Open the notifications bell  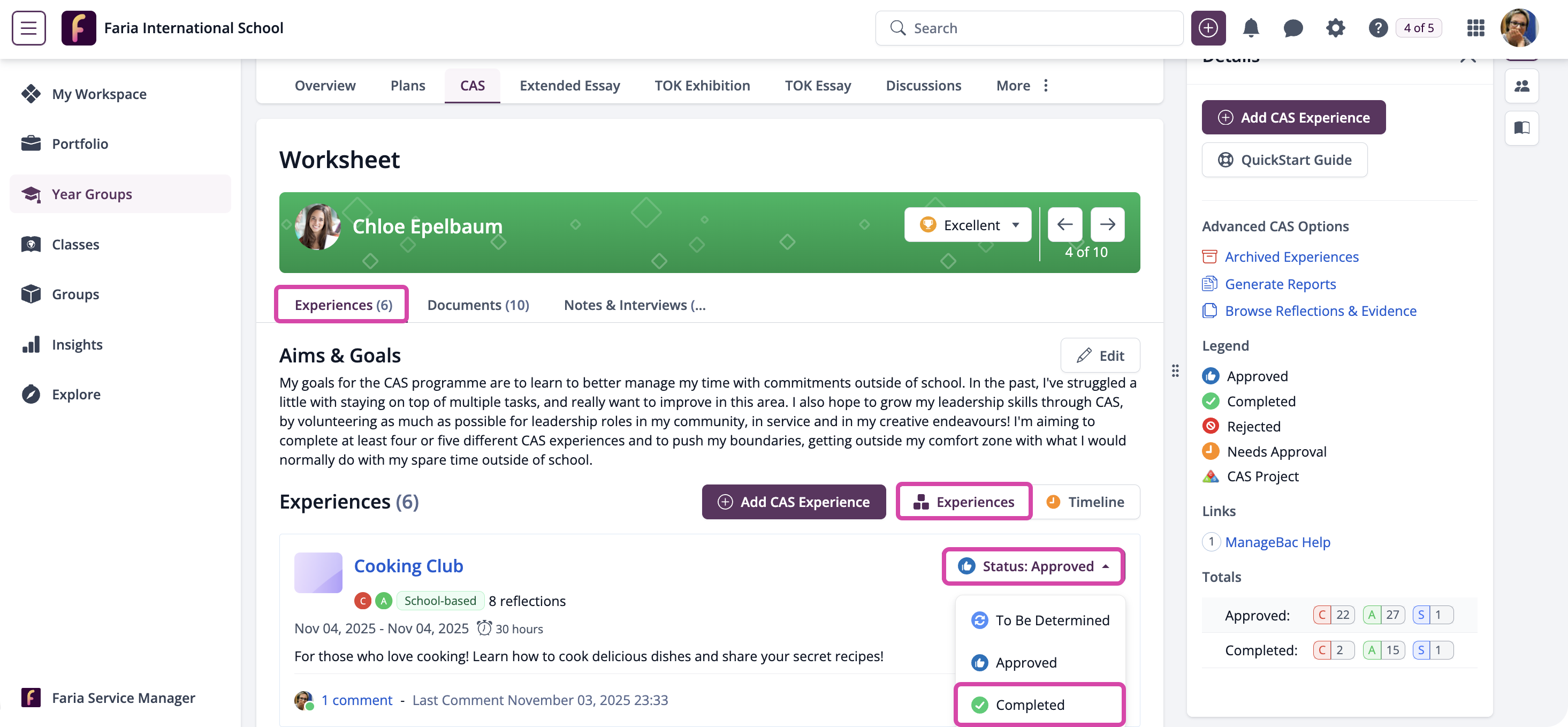point(1250,28)
